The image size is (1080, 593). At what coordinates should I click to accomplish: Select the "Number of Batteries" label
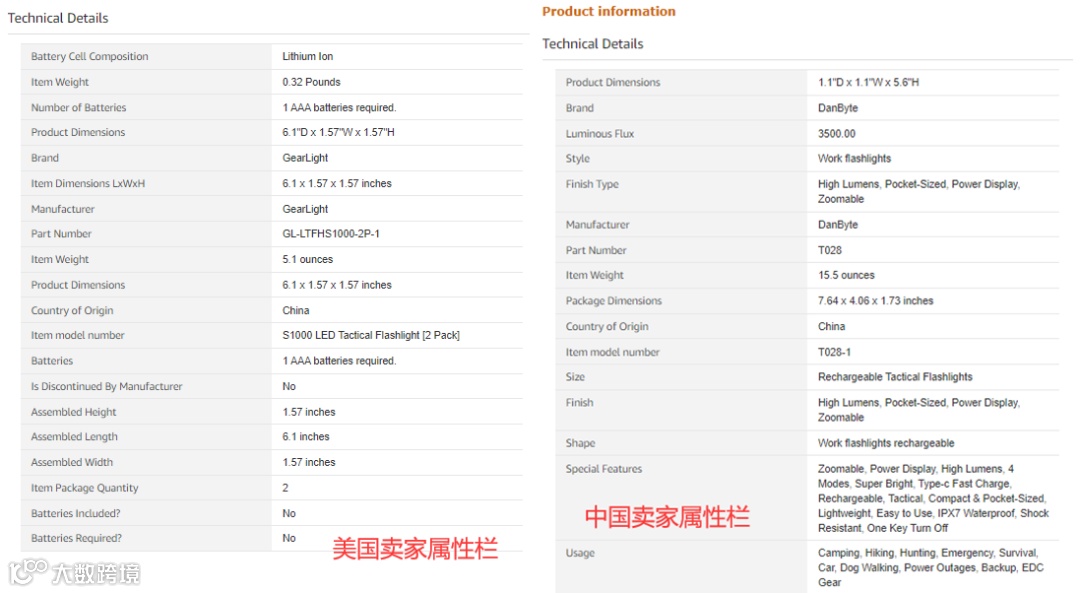click(x=79, y=107)
